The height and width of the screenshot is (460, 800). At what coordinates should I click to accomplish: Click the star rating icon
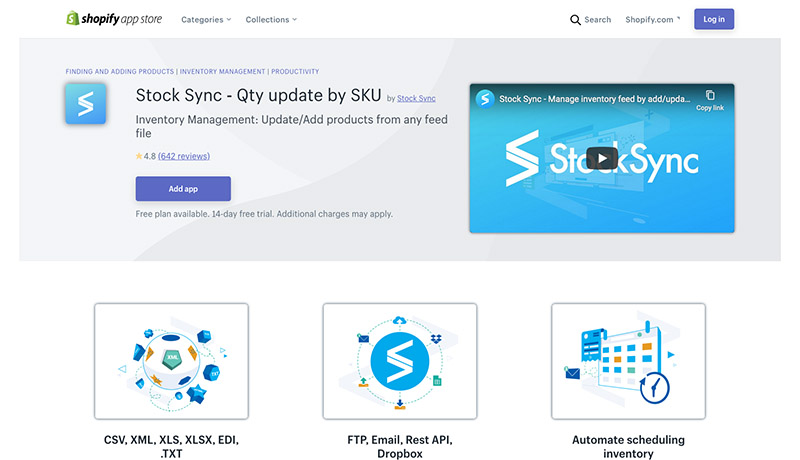(x=139, y=156)
